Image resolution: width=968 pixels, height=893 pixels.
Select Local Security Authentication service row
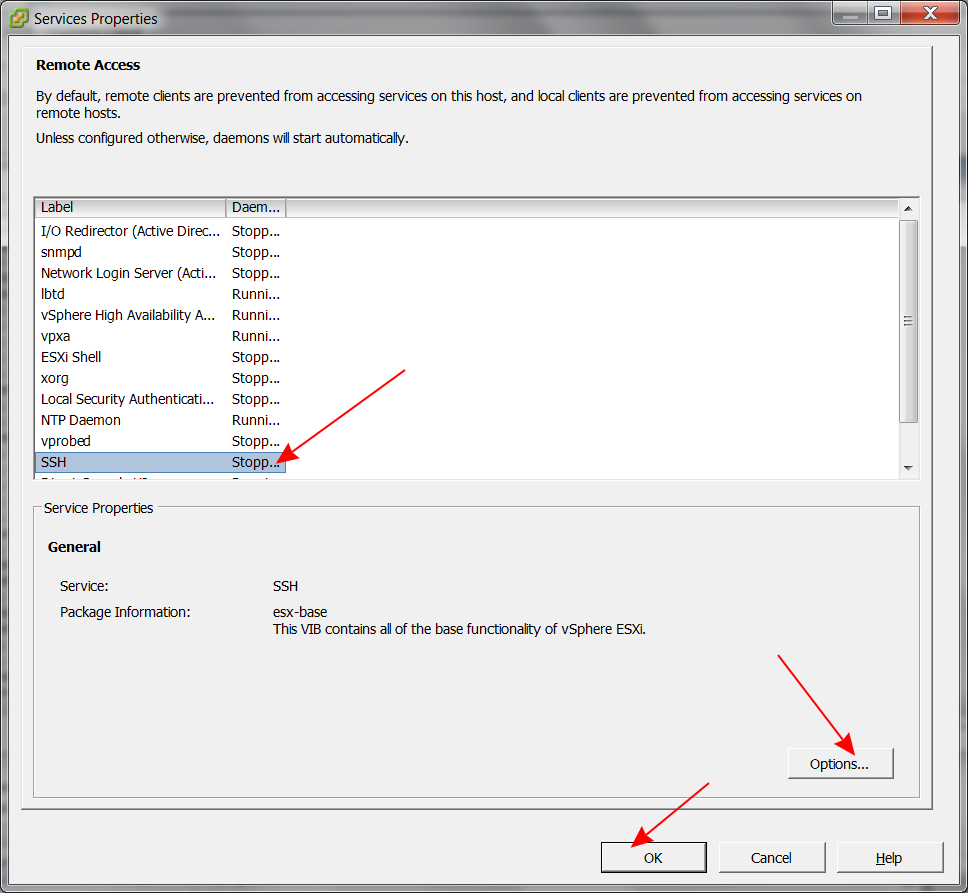(x=128, y=399)
